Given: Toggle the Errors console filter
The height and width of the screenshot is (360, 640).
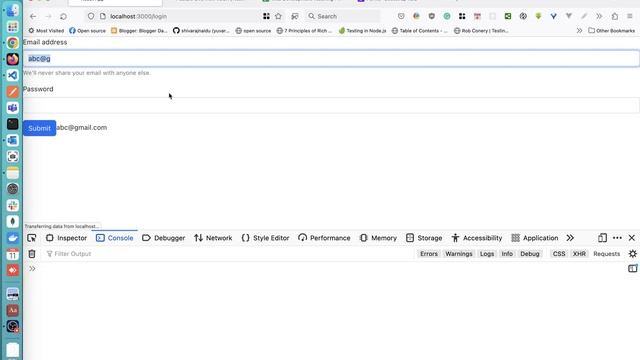Looking at the screenshot, I should click(429, 254).
